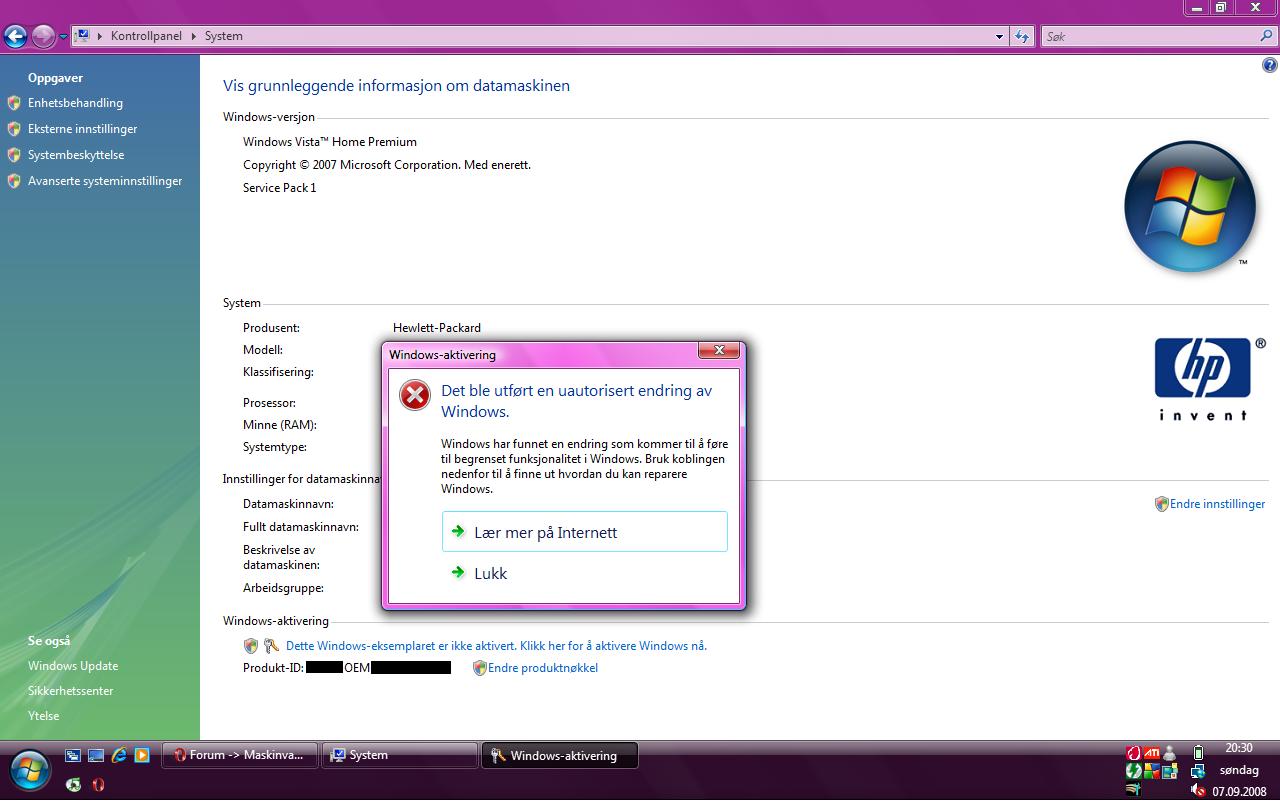Click the Windows Sidebar gadgets tray icon

[x=1169, y=771]
